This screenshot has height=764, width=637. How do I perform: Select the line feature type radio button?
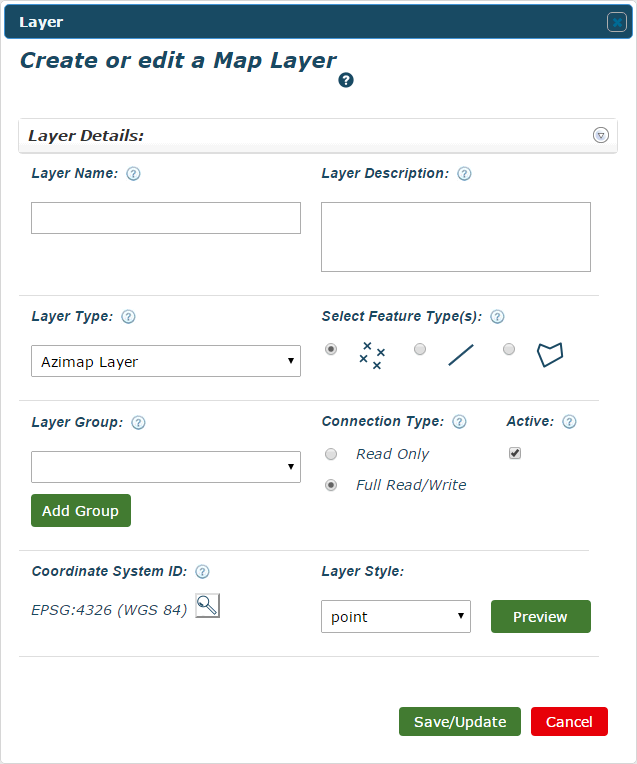click(420, 349)
